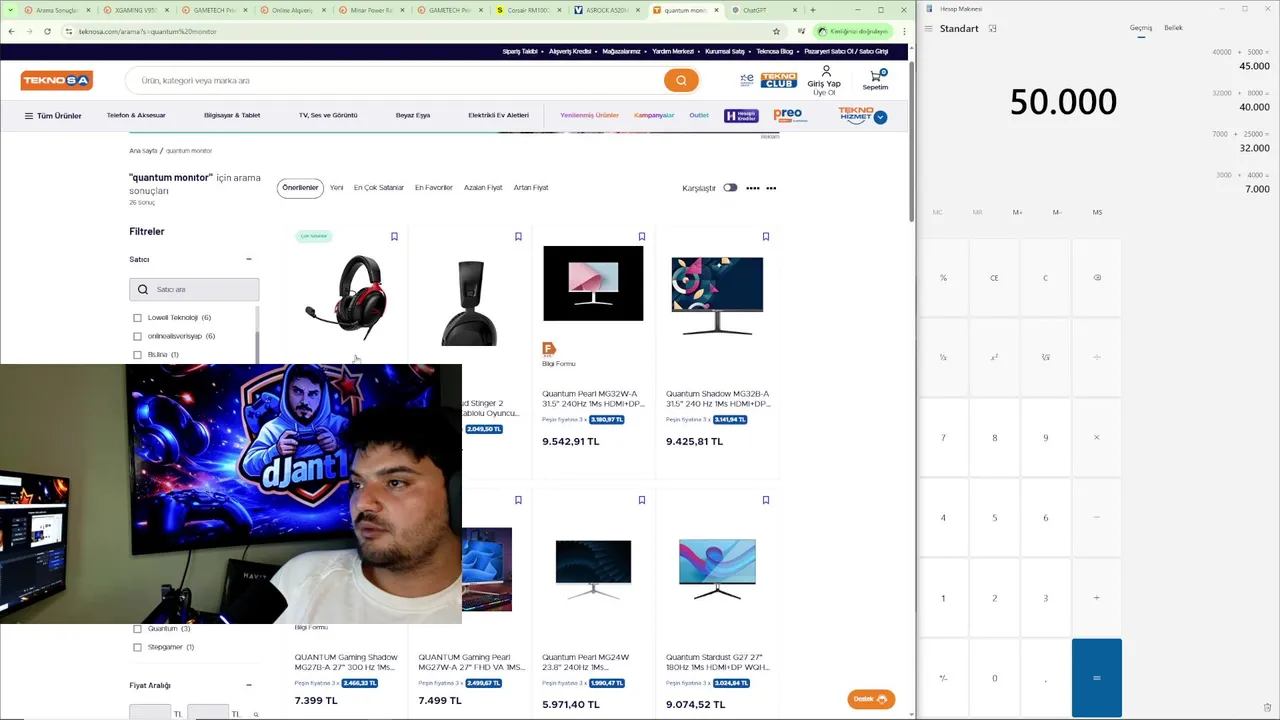Click the Calculator backspace key
This screenshot has width=1280, height=720.
[x=1097, y=278]
